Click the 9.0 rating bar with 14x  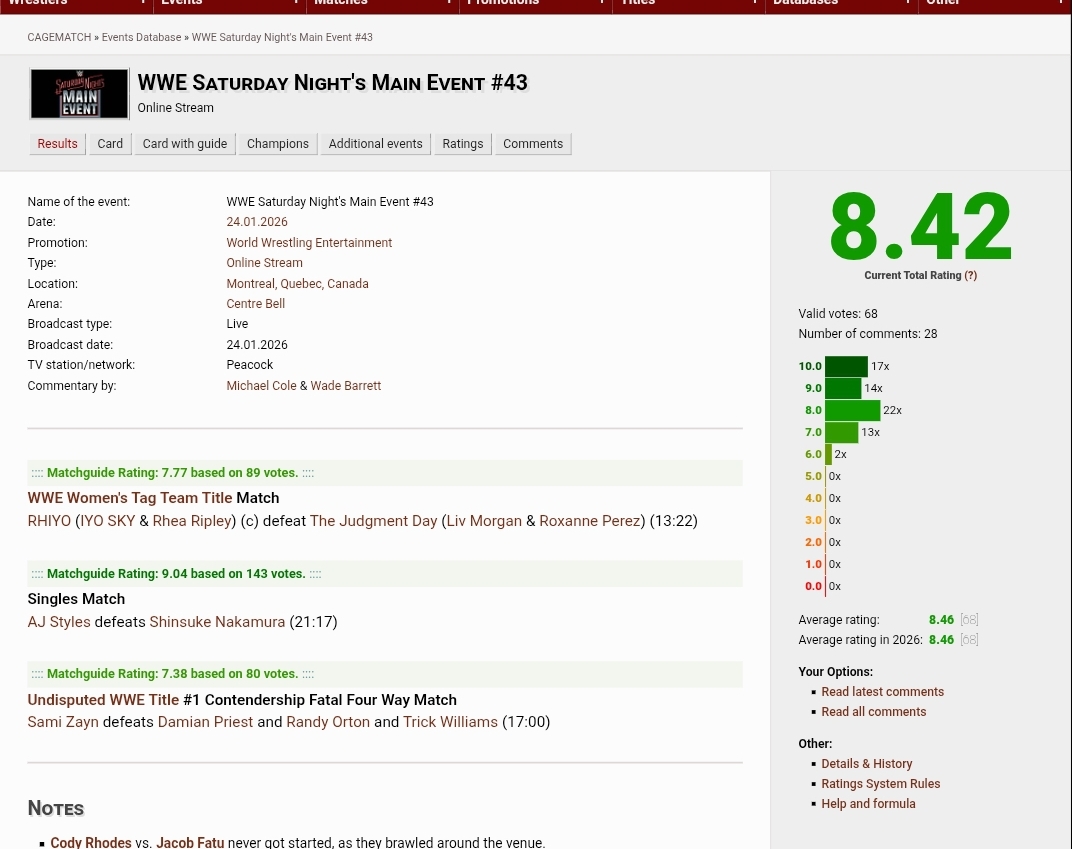[843, 388]
